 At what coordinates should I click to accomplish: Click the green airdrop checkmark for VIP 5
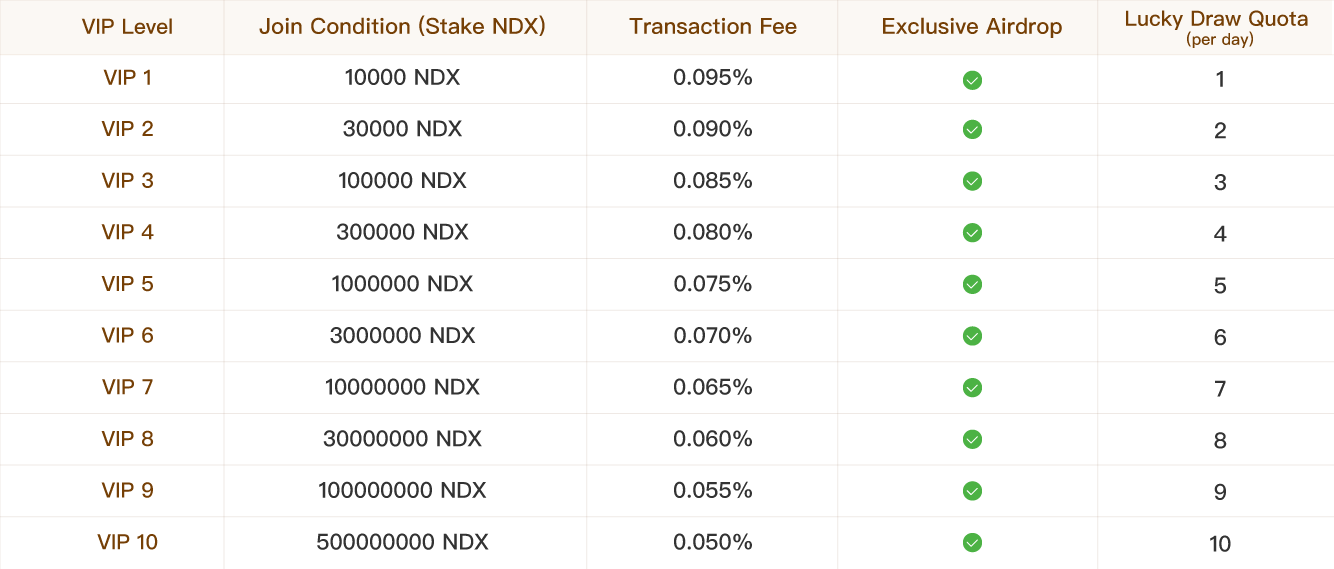tap(972, 285)
